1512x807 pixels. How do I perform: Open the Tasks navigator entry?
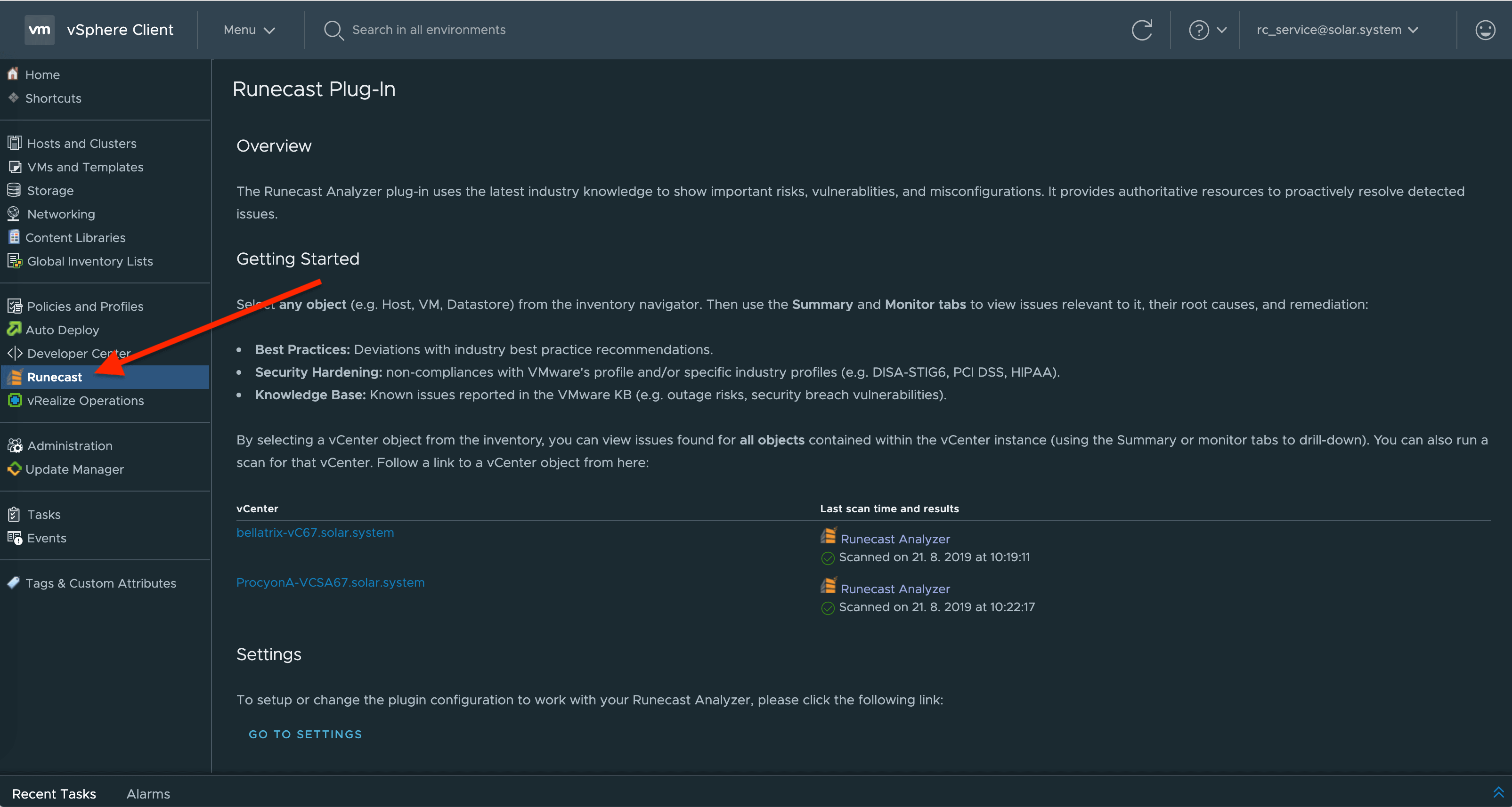coord(44,514)
